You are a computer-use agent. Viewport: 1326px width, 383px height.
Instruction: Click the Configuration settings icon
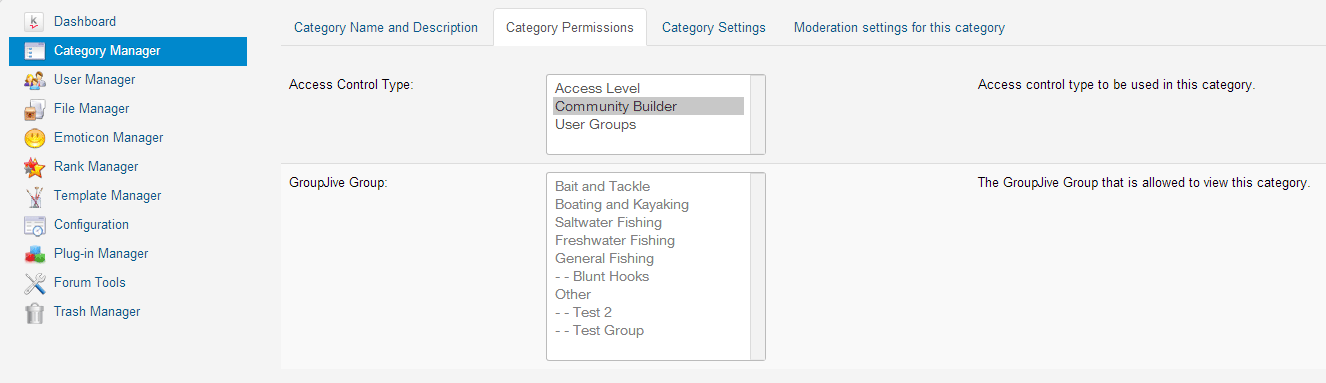35,224
